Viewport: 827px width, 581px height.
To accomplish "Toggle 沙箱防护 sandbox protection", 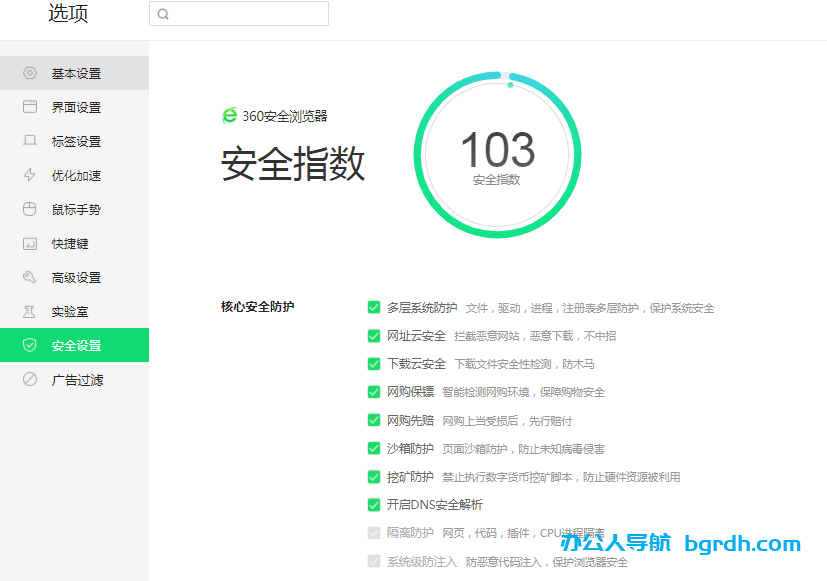I will 373,449.
